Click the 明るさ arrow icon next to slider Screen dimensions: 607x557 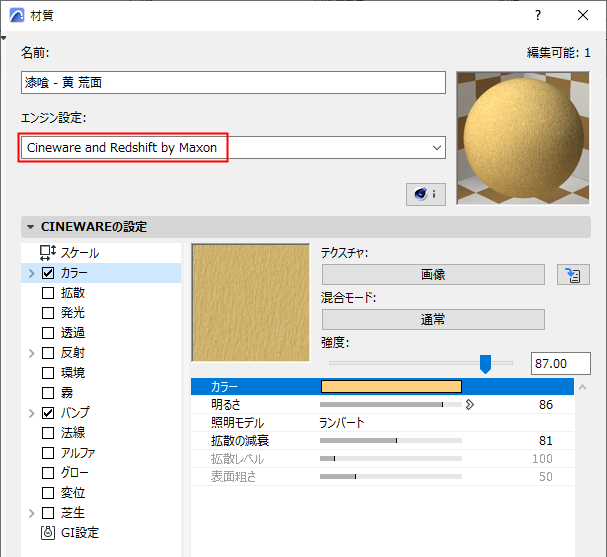click(470, 404)
